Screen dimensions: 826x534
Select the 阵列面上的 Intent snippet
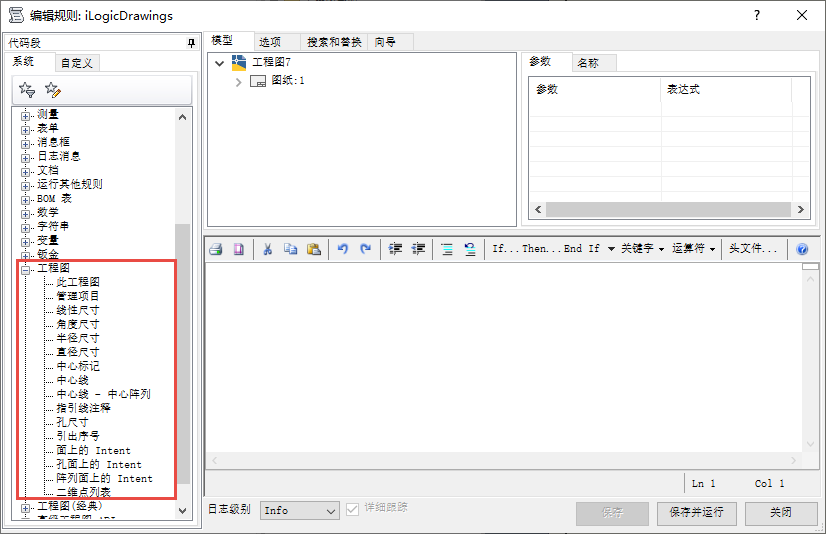104,478
